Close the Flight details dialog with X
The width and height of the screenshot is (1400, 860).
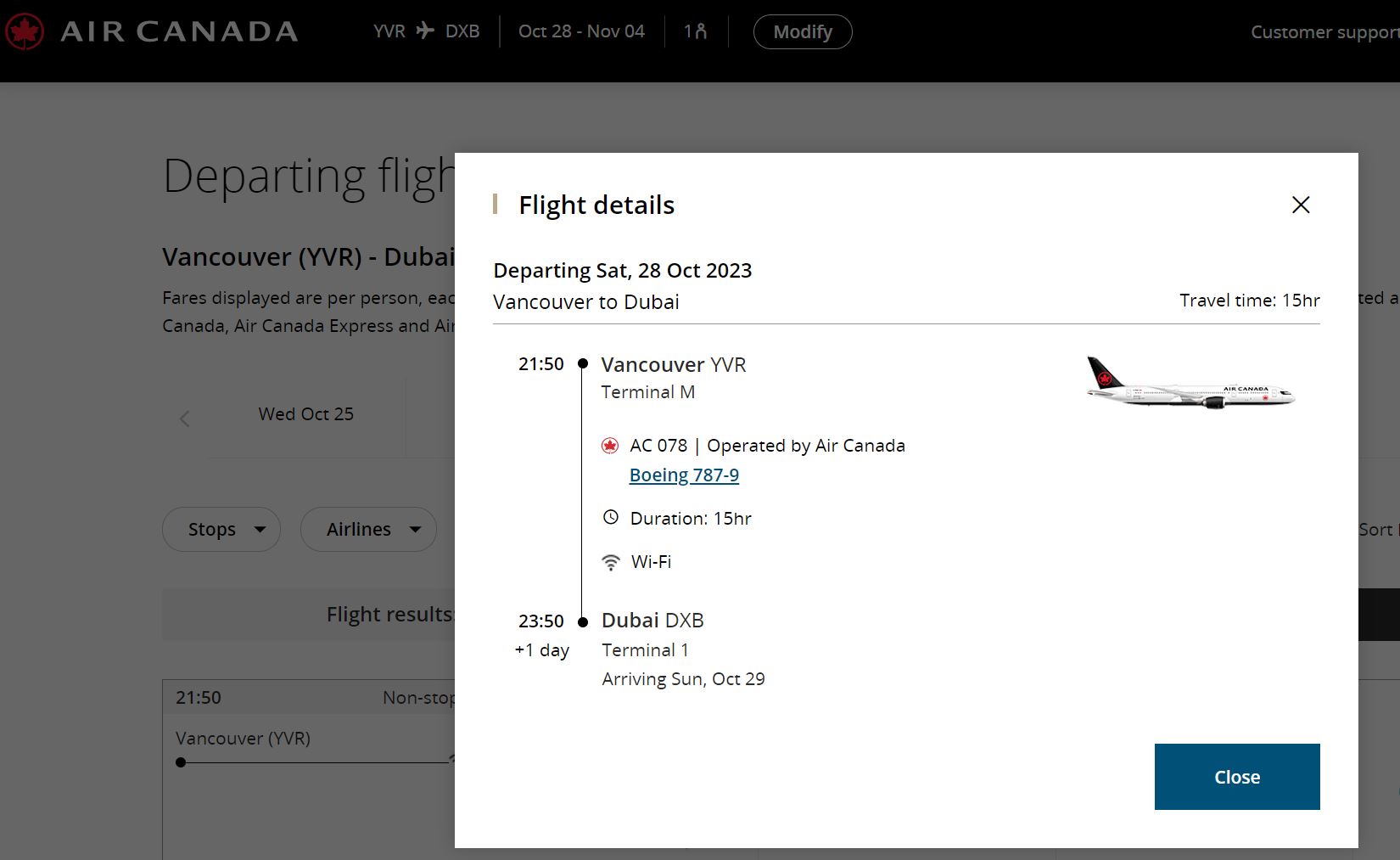click(x=1300, y=205)
